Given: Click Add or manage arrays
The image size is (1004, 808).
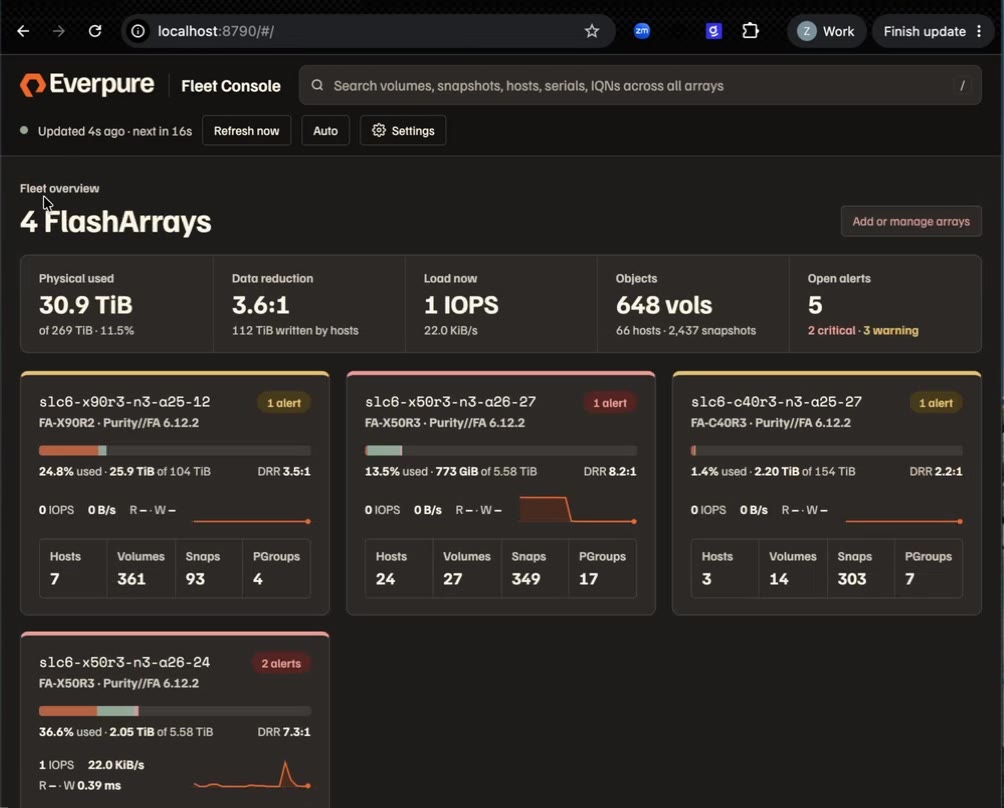Looking at the screenshot, I should click(x=911, y=222).
